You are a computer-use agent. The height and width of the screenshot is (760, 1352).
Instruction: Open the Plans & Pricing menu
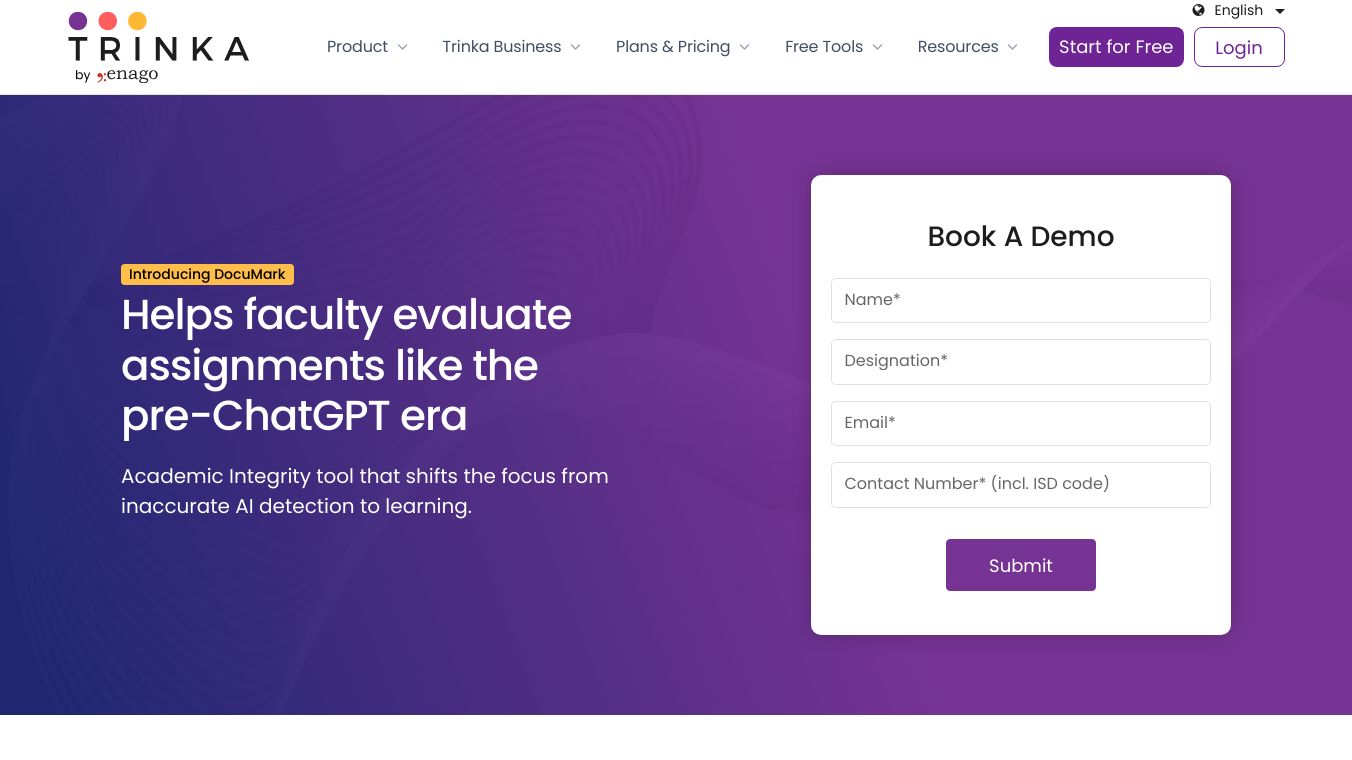[x=673, y=47]
